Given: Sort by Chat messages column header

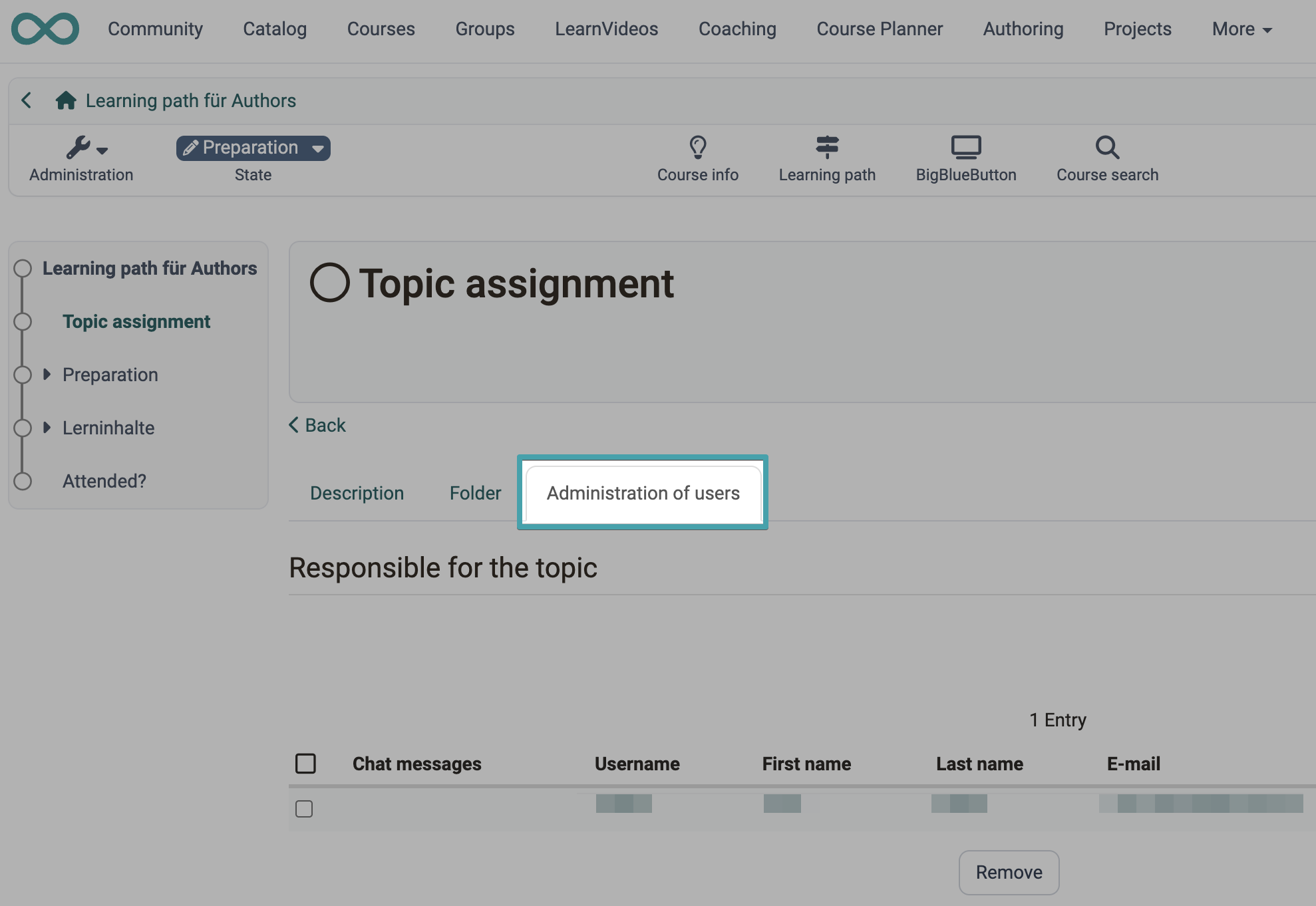Looking at the screenshot, I should pyautogui.click(x=417, y=764).
